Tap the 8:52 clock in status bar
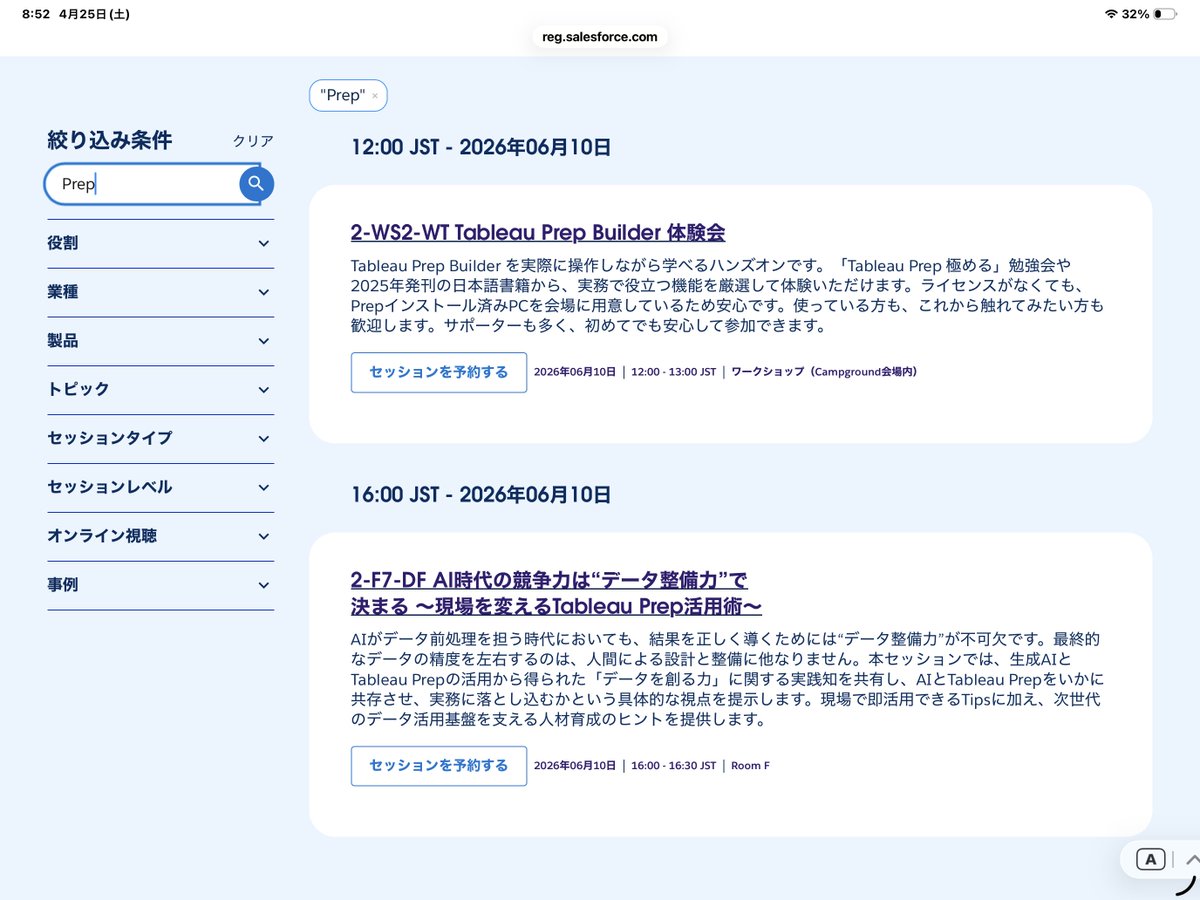This screenshot has height=900, width=1200. pos(36,14)
